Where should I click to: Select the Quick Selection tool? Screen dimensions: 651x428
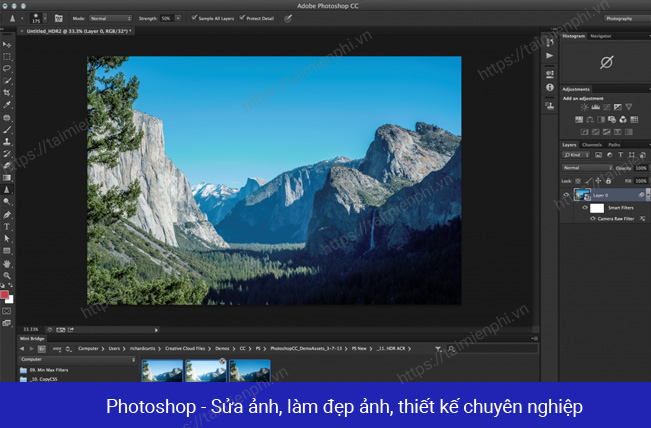tap(7, 81)
